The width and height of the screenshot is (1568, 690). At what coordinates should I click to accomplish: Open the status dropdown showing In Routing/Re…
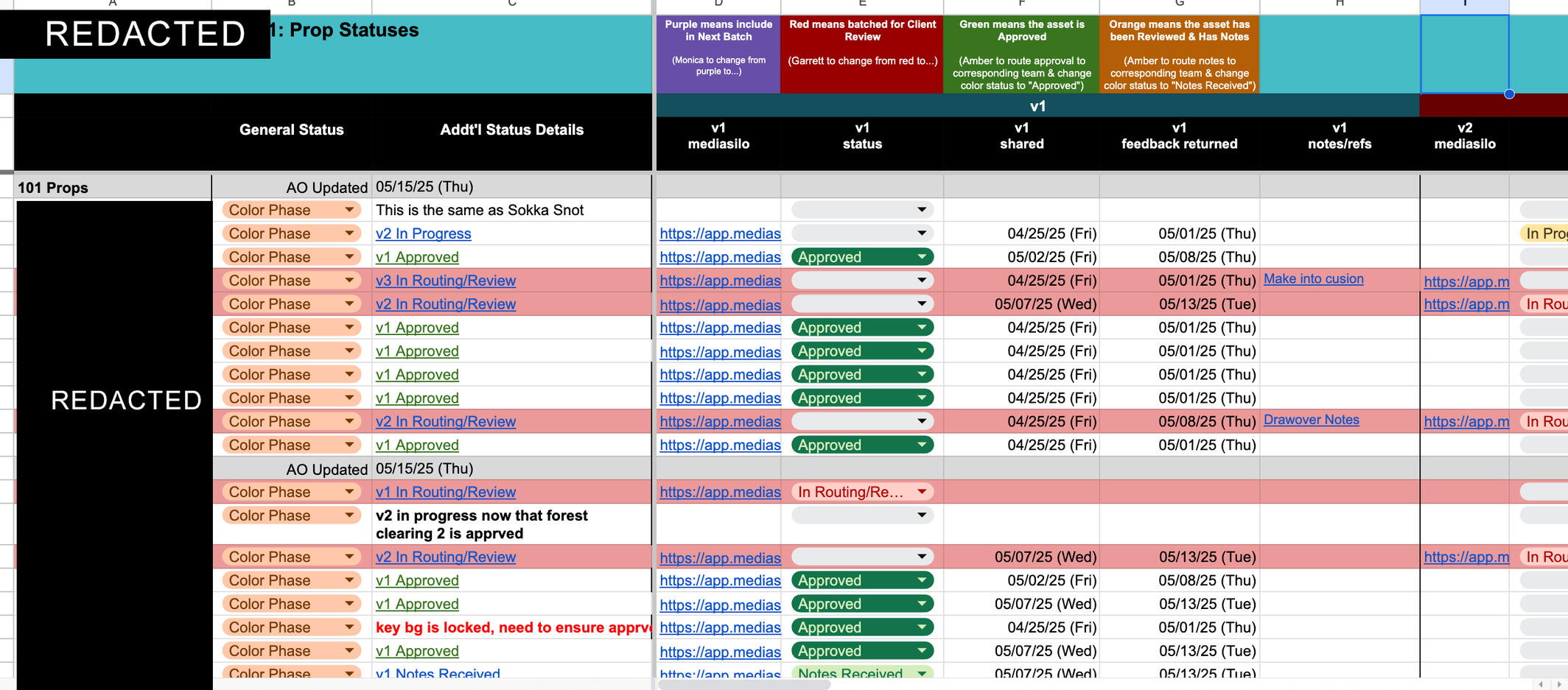point(862,491)
